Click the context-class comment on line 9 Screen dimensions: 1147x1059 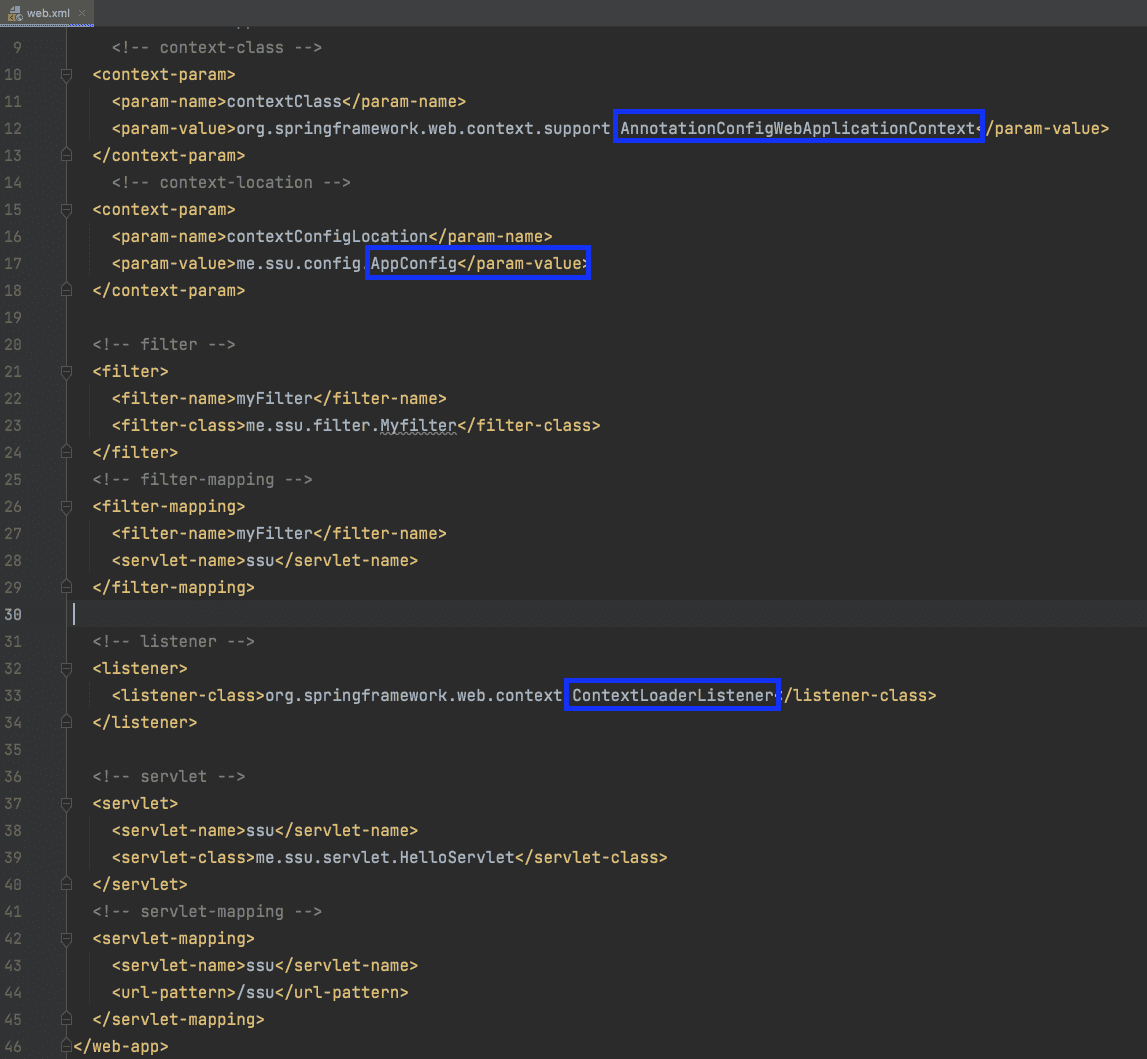[217, 48]
